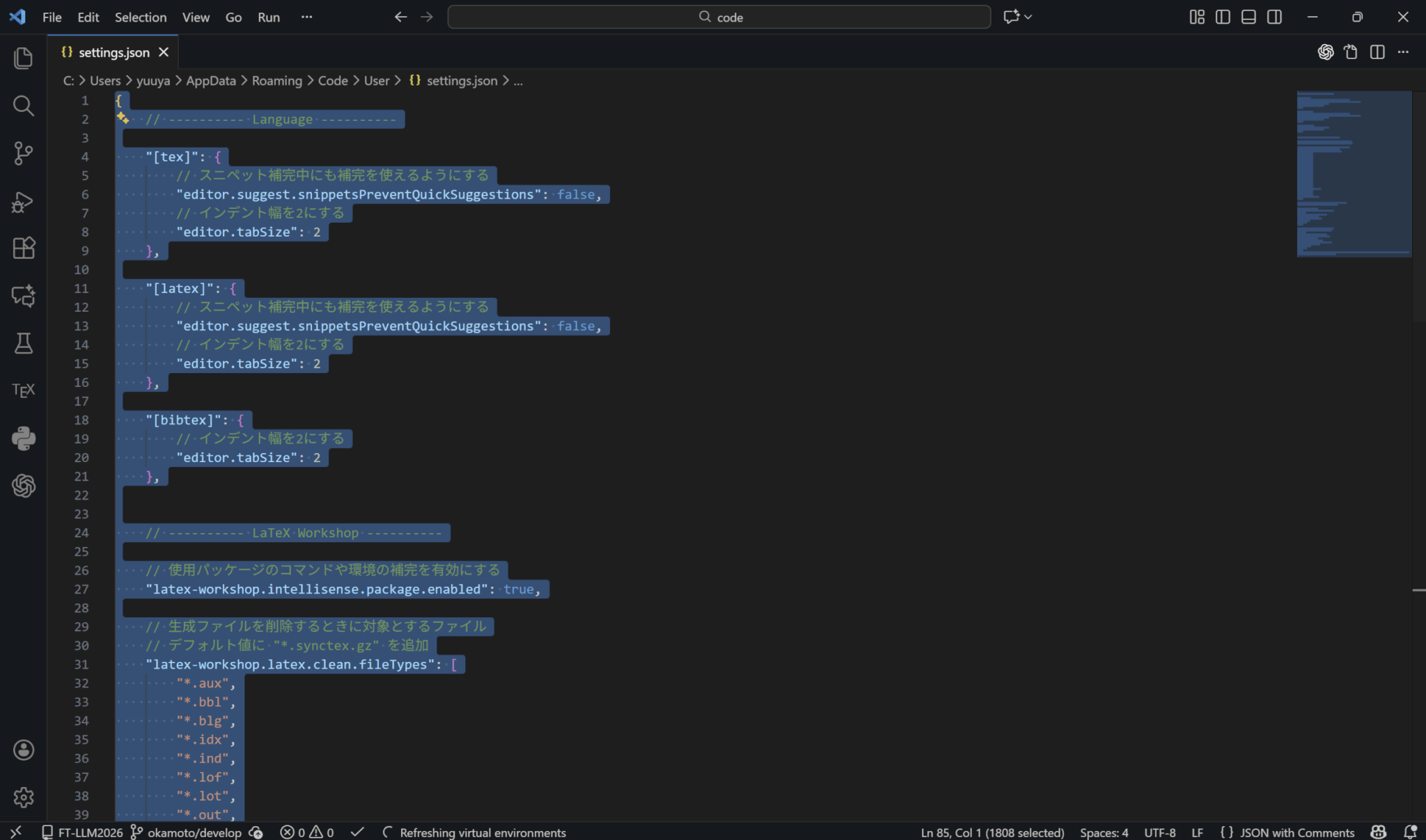This screenshot has width=1426, height=840.
Task: Open the Python sidebar view
Action: (x=23, y=438)
